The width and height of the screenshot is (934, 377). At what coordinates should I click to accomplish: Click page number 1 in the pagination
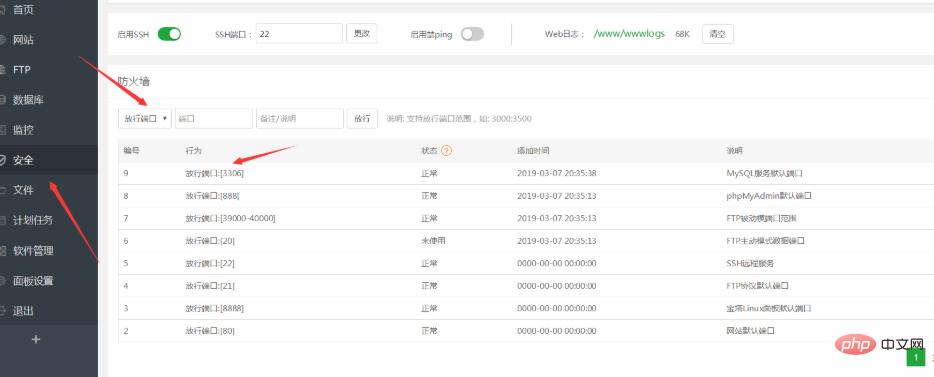click(x=916, y=357)
